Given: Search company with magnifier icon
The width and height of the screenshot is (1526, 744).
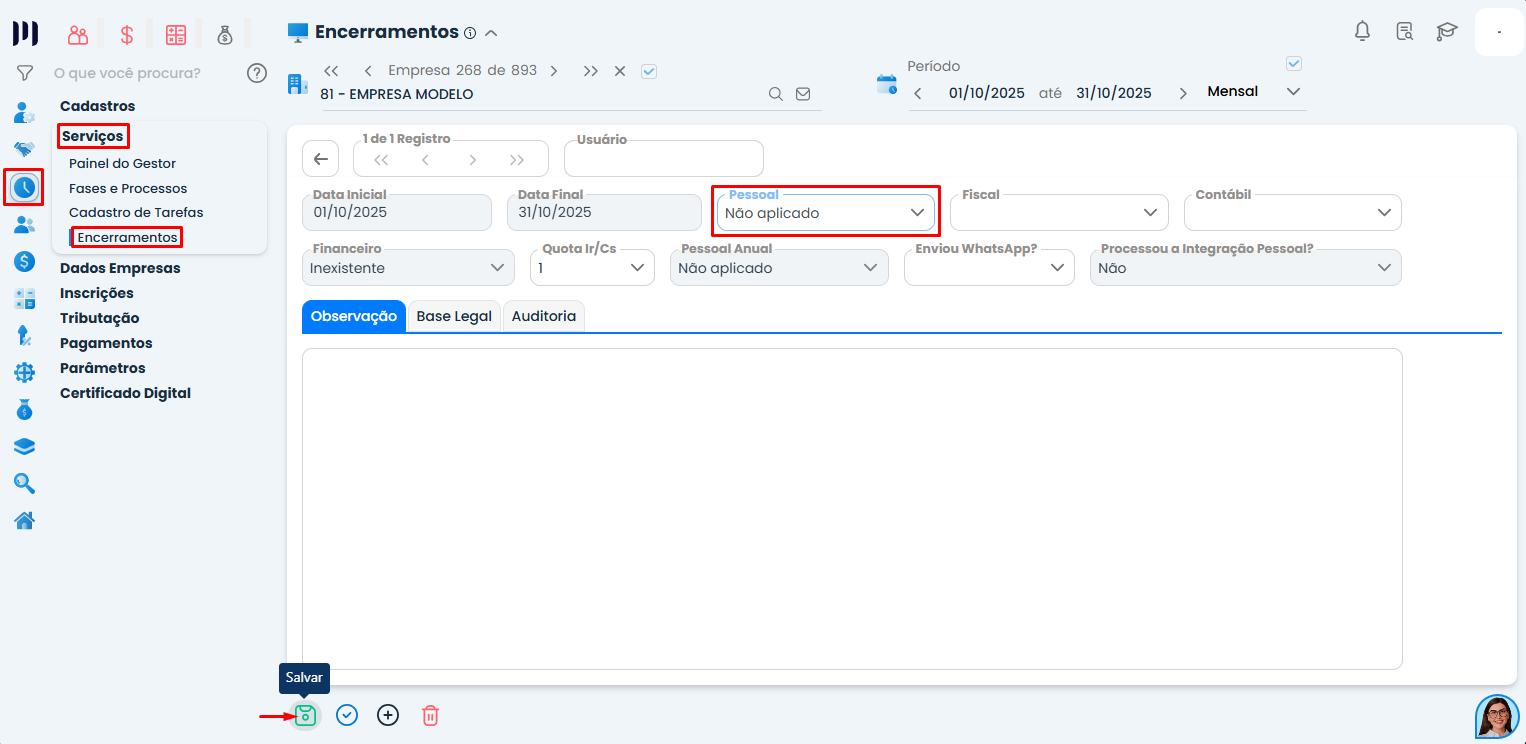Looking at the screenshot, I should pyautogui.click(x=775, y=94).
